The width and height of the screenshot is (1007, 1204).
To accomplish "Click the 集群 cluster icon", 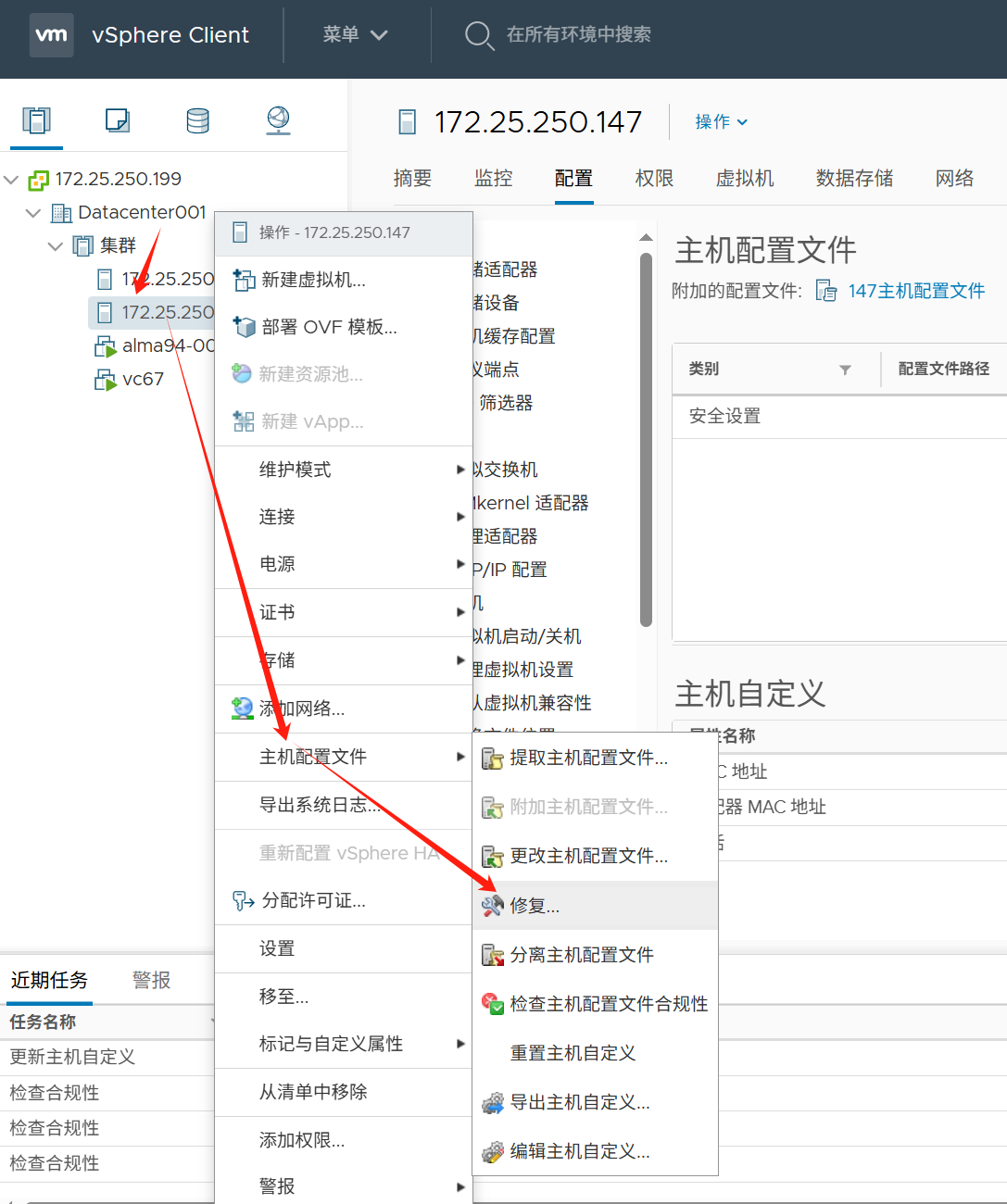I will coord(83,246).
